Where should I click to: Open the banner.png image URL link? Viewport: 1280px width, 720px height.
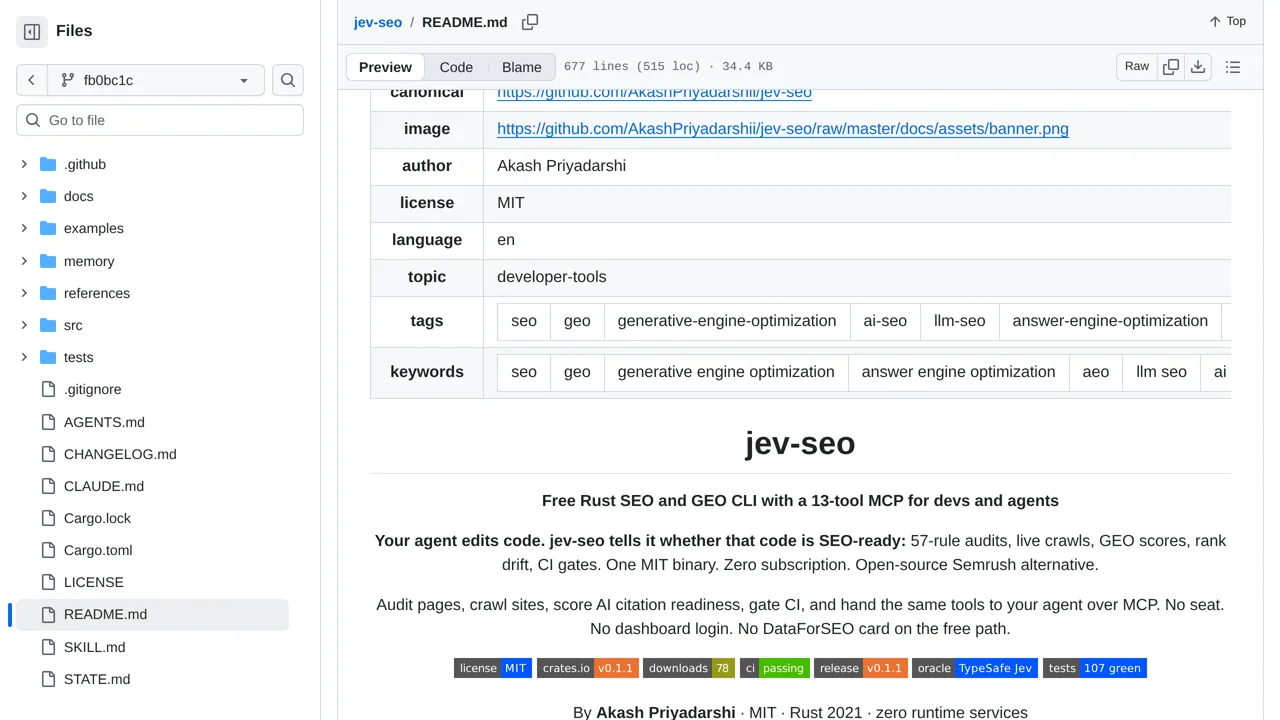pyautogui.click(x=783, y=129)
